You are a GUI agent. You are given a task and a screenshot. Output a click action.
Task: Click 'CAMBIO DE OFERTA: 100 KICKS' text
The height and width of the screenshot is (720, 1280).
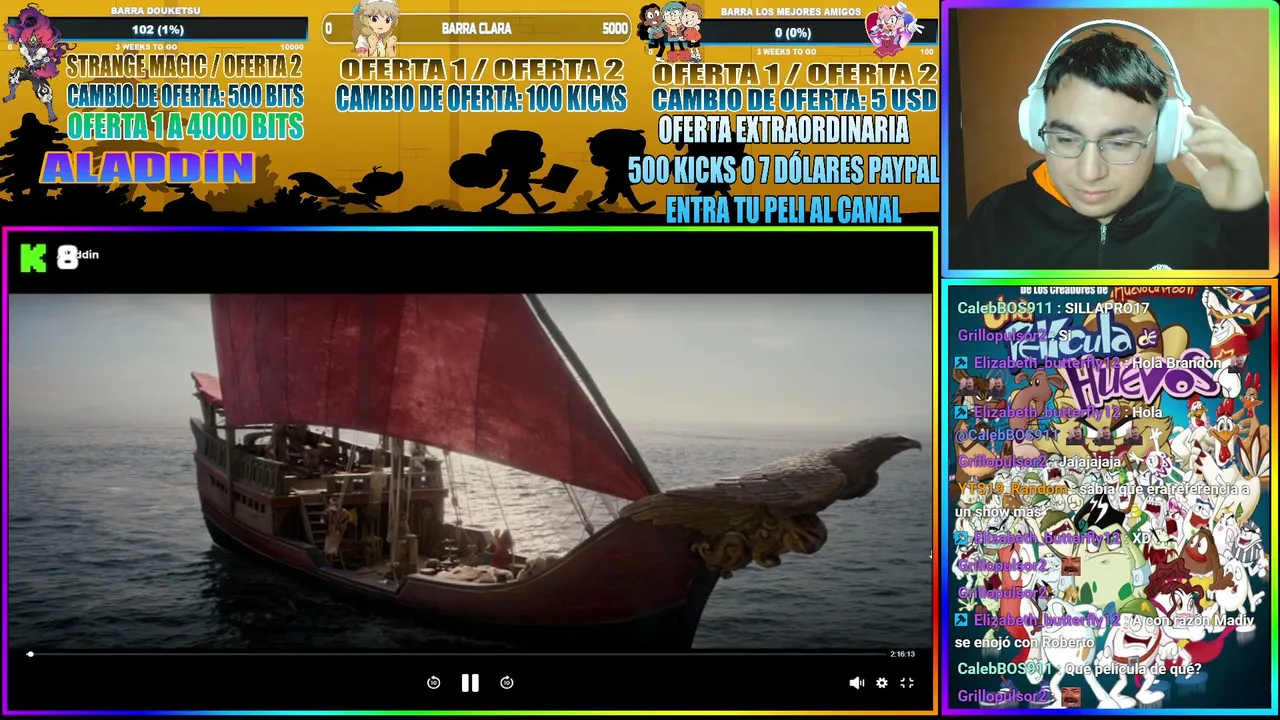(x=481, y=98)
